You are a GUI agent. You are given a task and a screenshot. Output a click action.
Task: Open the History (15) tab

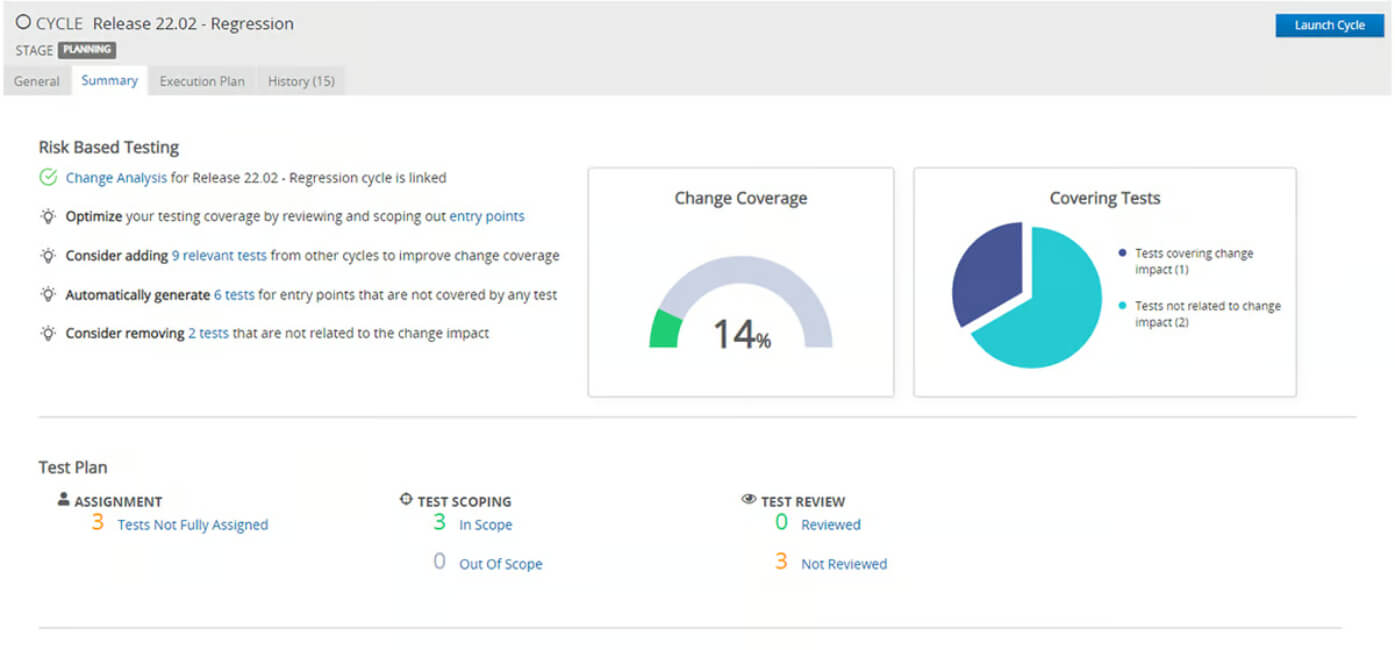click(x=301, y=81)
